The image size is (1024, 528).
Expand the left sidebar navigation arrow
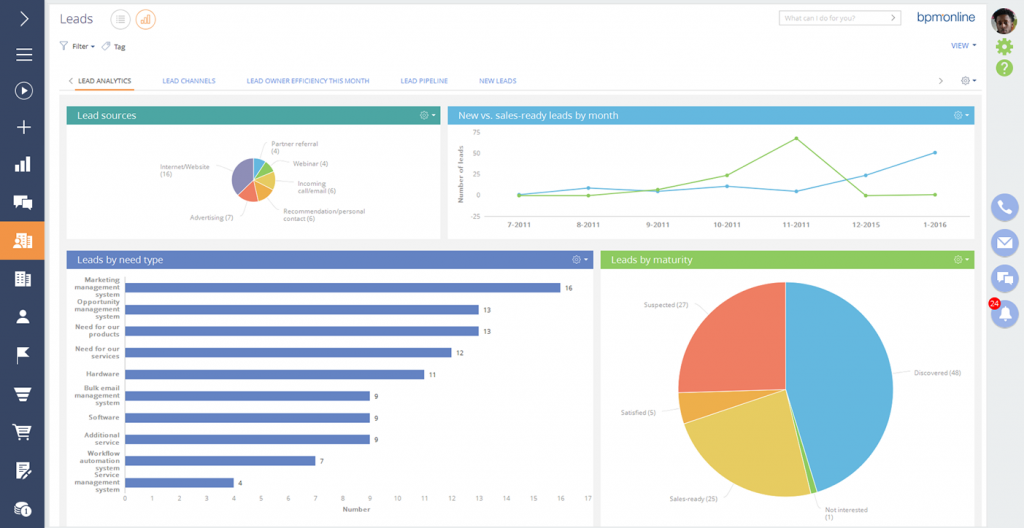(x=23, y=19)
